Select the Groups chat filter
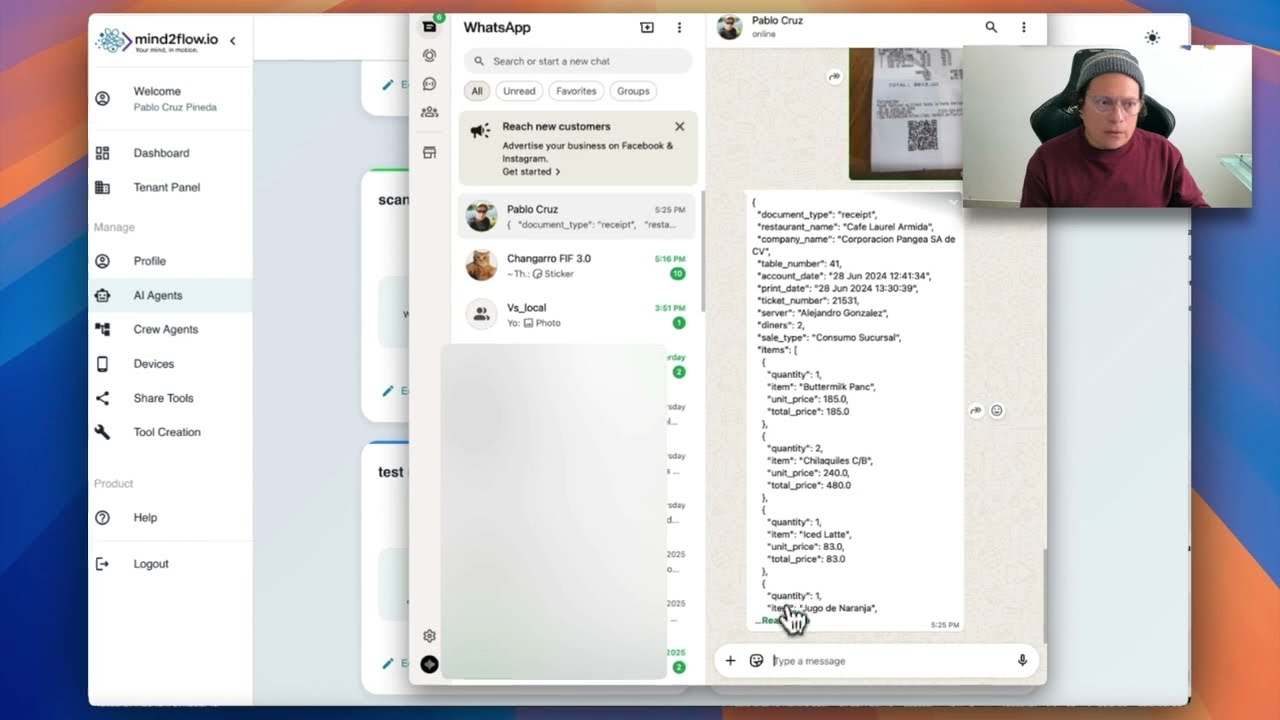Screen dimensions: 1280x720 pos(633,91)
